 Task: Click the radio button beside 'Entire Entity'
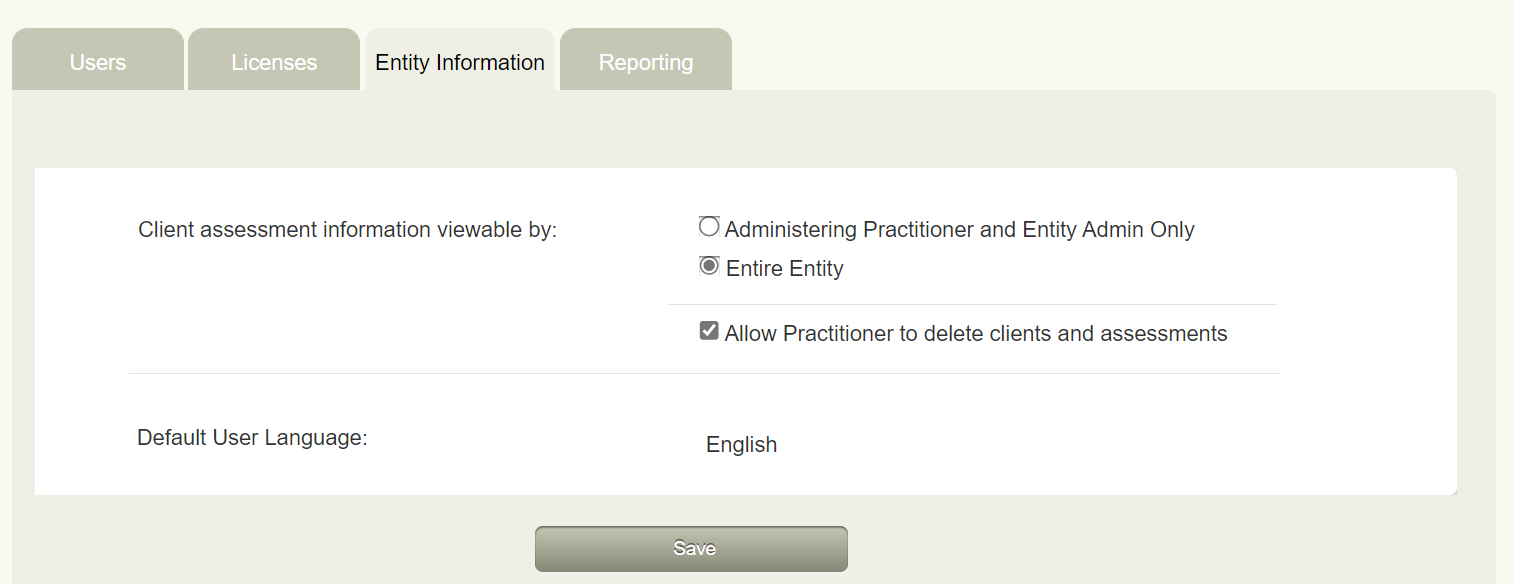coord(709,266)
